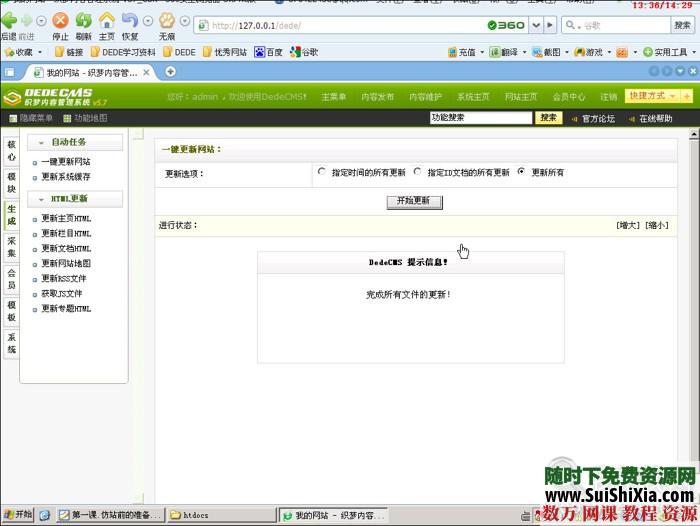Close the 我的网站 browser tab
The image size is (700, 526).
pos(146,72)
